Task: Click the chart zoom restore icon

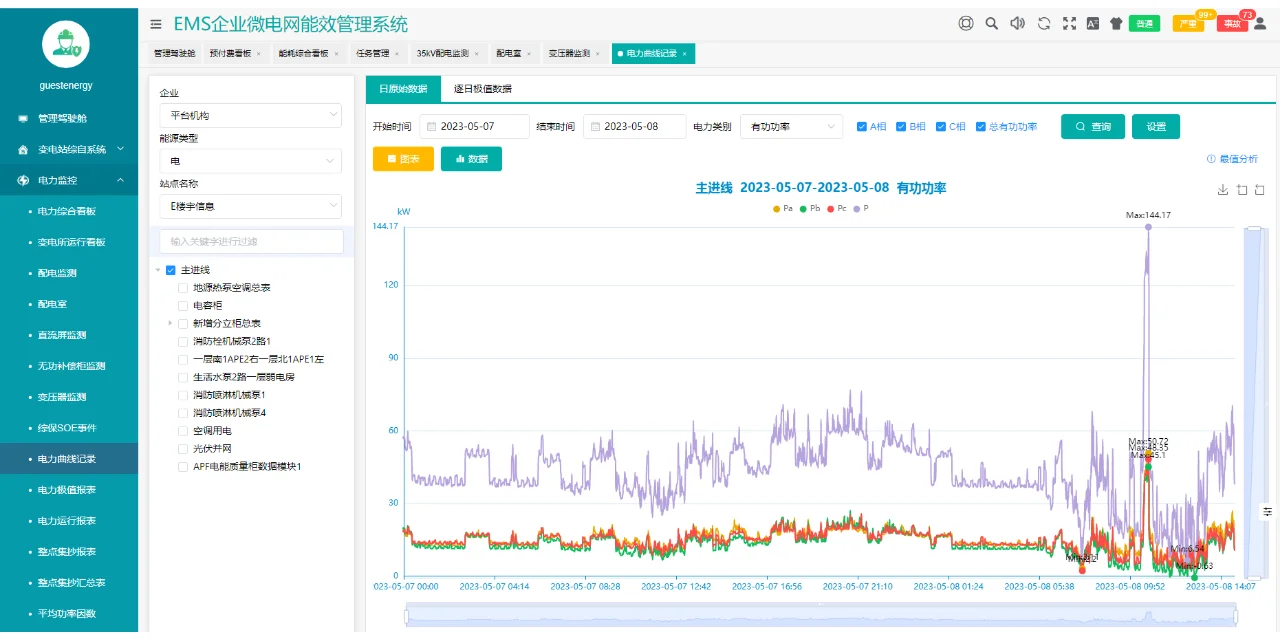Action: point(1259,190)
